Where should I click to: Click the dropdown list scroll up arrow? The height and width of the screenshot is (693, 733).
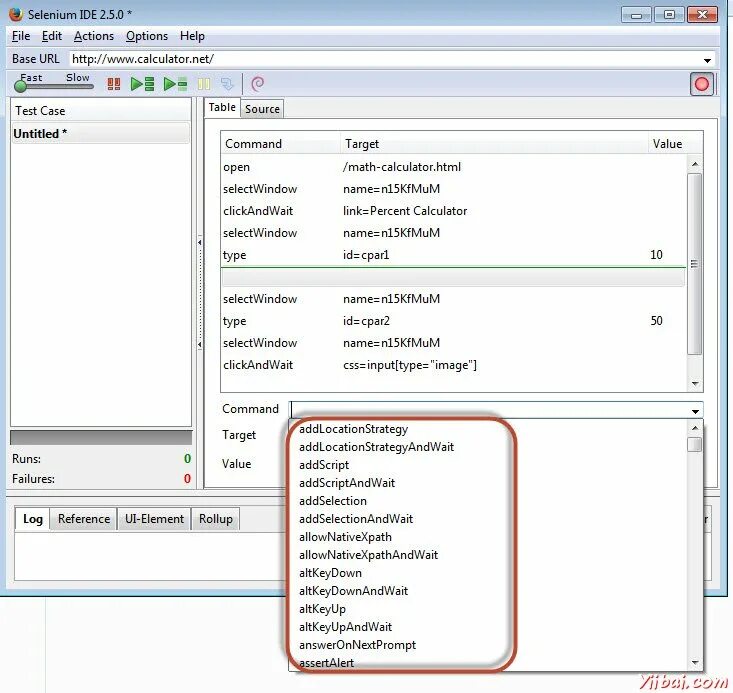[x=695, y=428]
